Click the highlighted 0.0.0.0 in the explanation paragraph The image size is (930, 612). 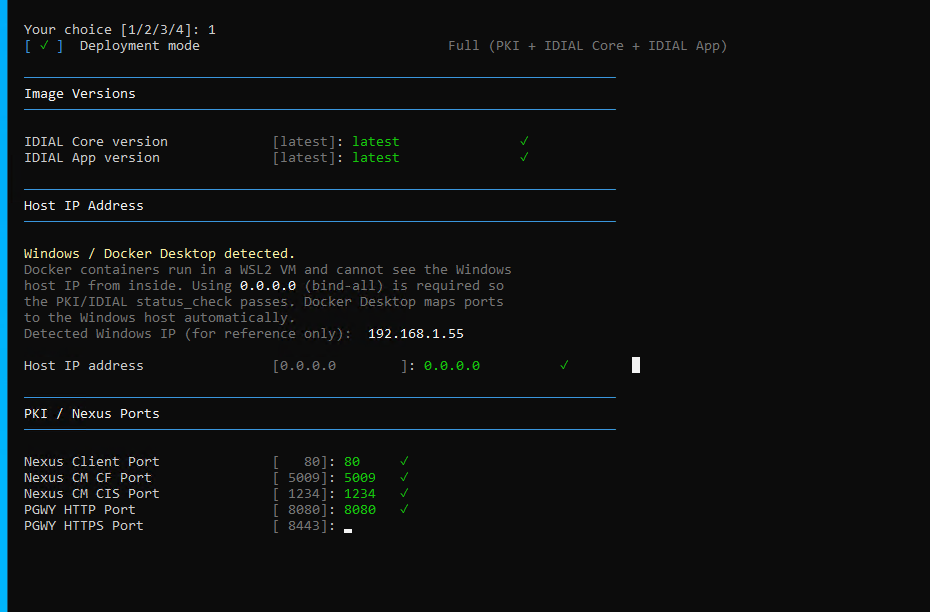click(x=267, y=286)
